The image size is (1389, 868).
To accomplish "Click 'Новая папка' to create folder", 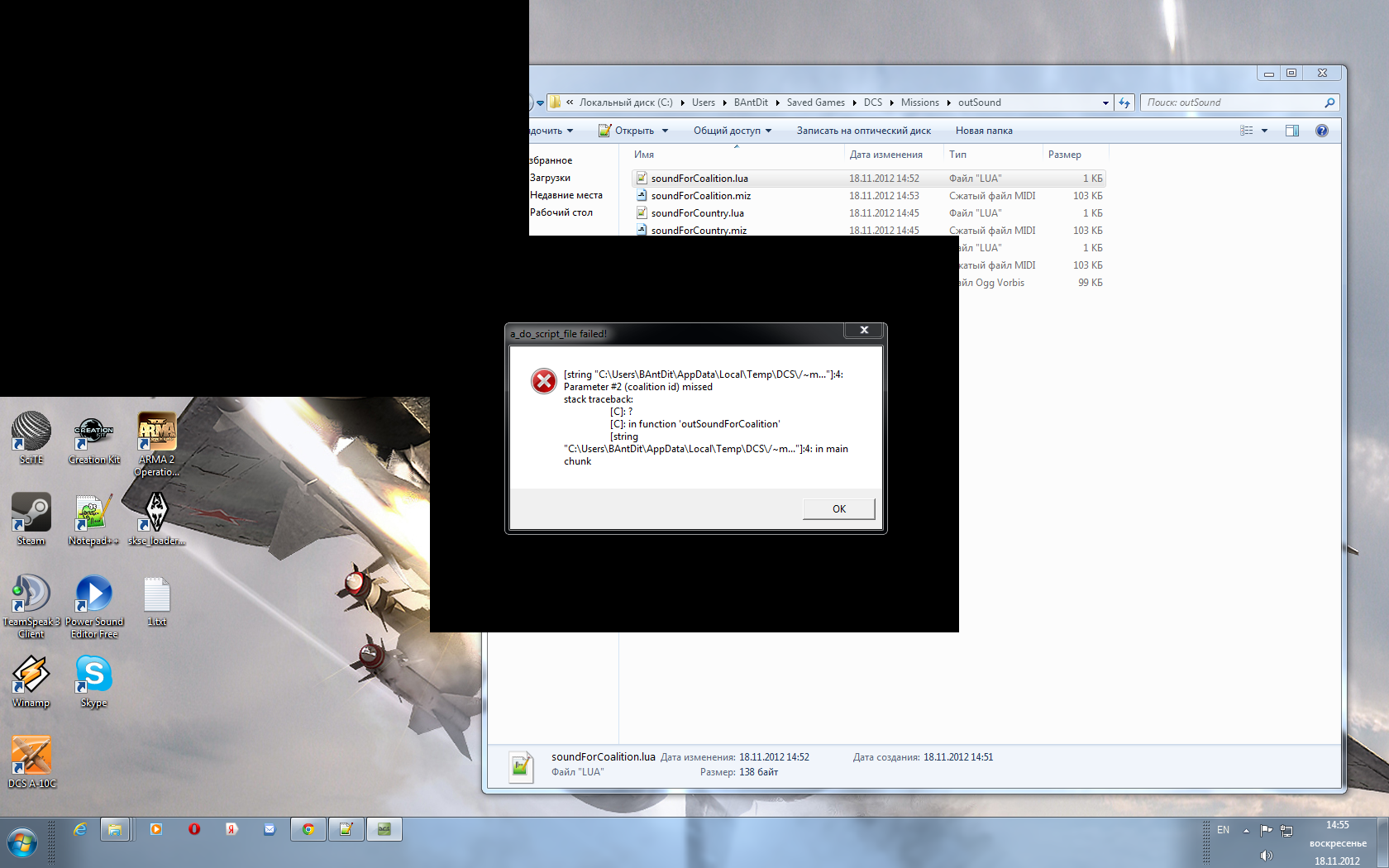I will point(984,131).
